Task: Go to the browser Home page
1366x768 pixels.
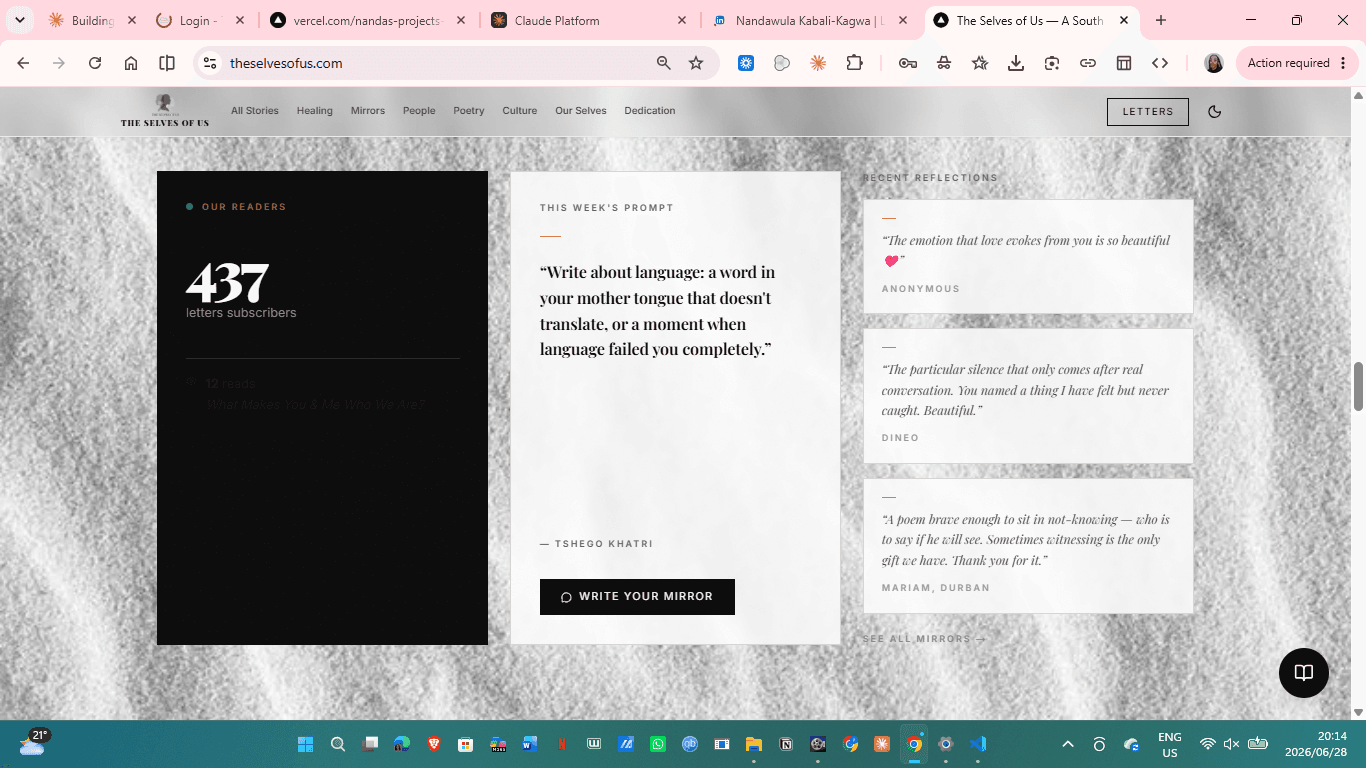Action: point(131,63)
